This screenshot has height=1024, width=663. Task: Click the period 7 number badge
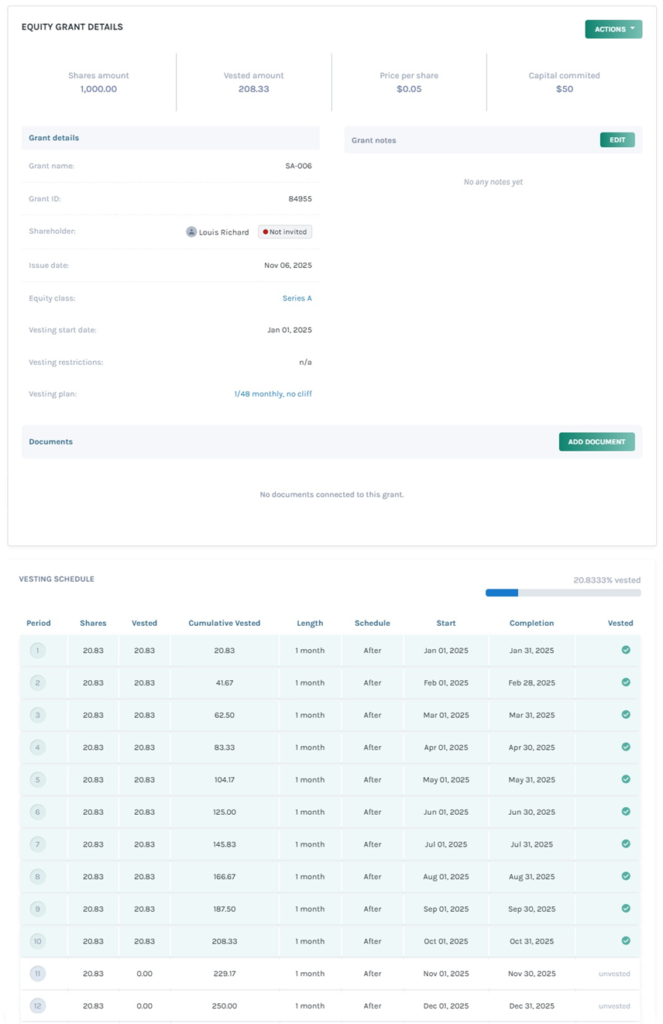tap(37, 844)
